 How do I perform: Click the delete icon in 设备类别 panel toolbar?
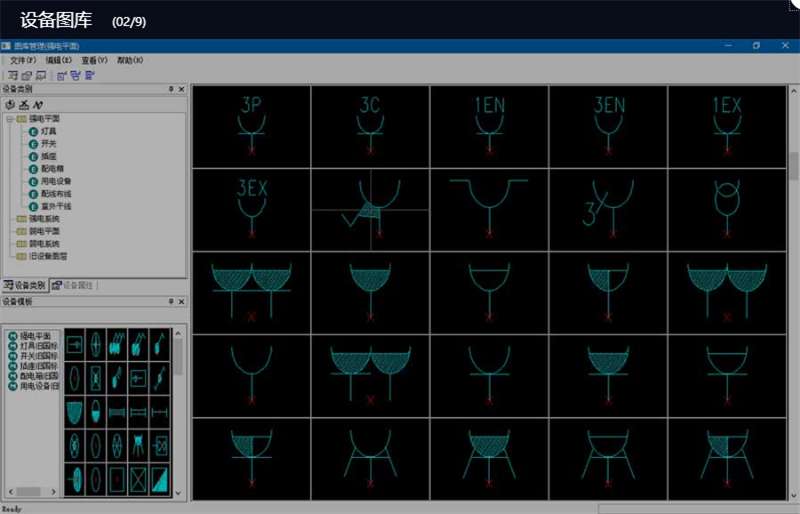pos(23,104)
